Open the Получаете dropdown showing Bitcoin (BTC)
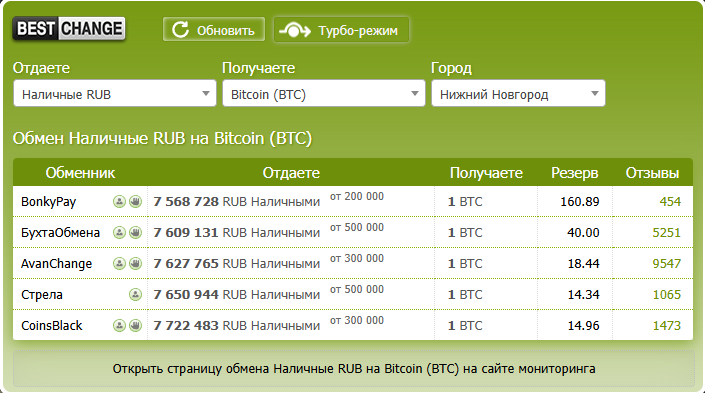 tap(324, 94)
